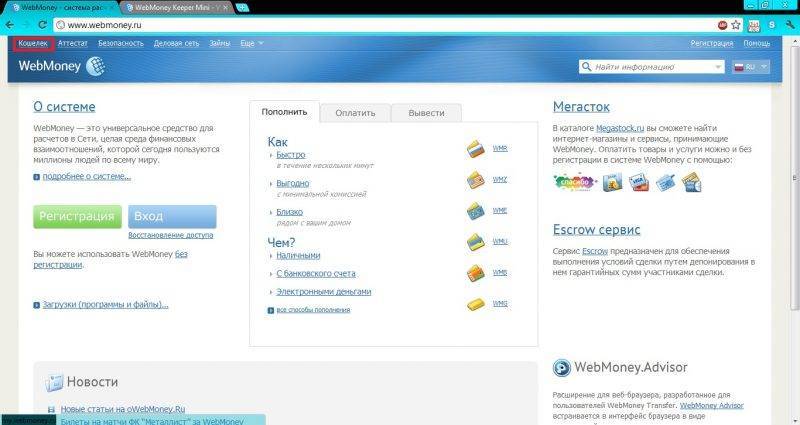
Task: Click the search magnifier icon
Action: coord(587,67)
